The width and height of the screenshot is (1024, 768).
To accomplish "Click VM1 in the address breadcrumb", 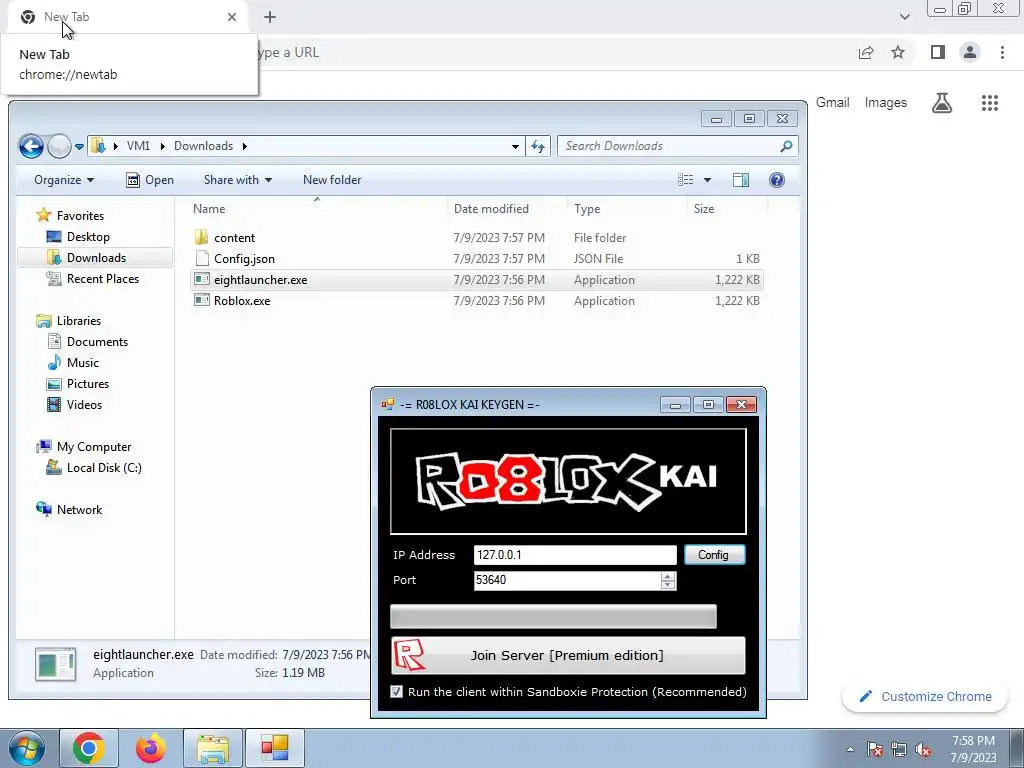I will pyautogui.click(x=138, y=146).
